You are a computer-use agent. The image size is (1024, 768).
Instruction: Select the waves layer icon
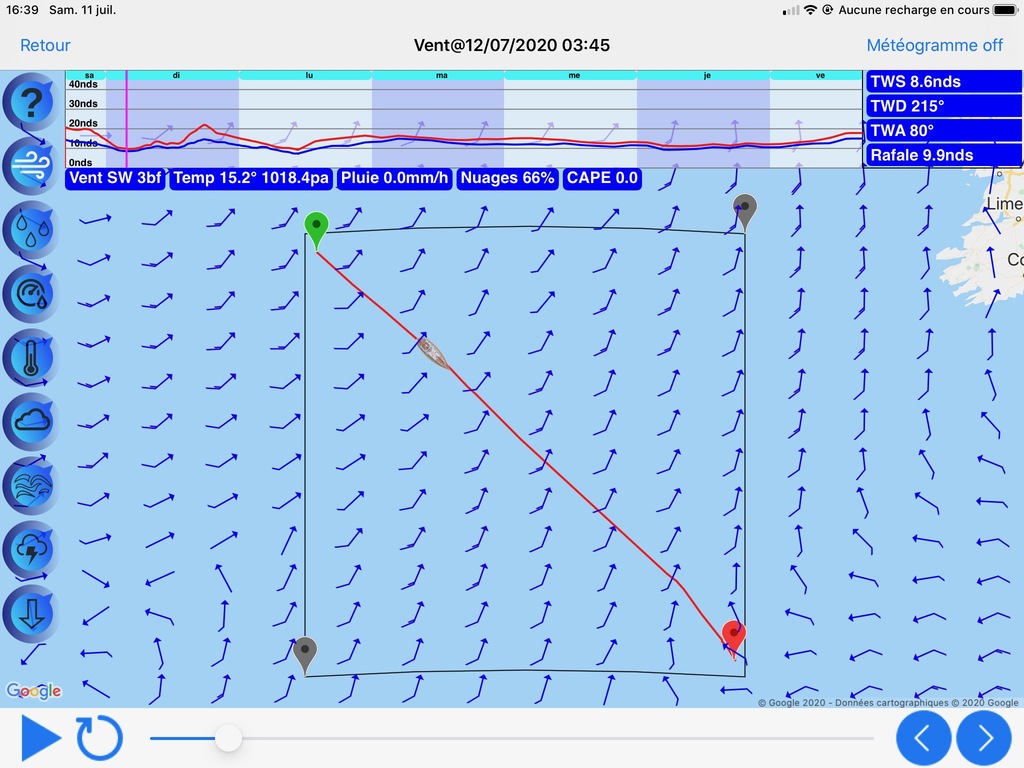tap(30, 485)
